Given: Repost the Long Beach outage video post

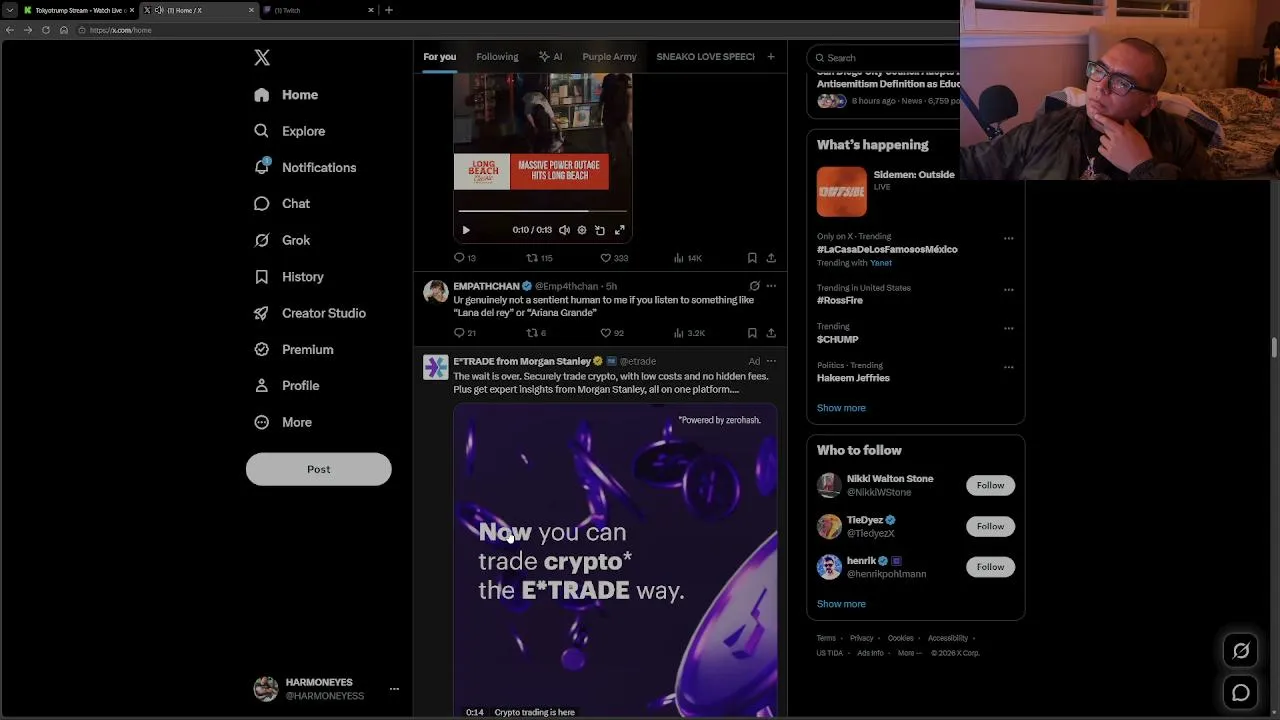Looking at the screenshot, I should pos(539,258).
